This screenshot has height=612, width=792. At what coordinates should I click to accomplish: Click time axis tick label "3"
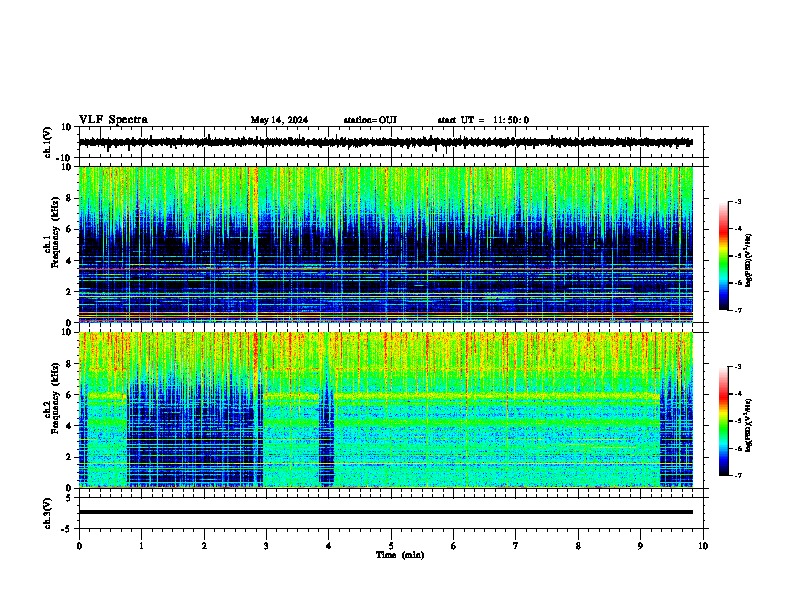266,546
